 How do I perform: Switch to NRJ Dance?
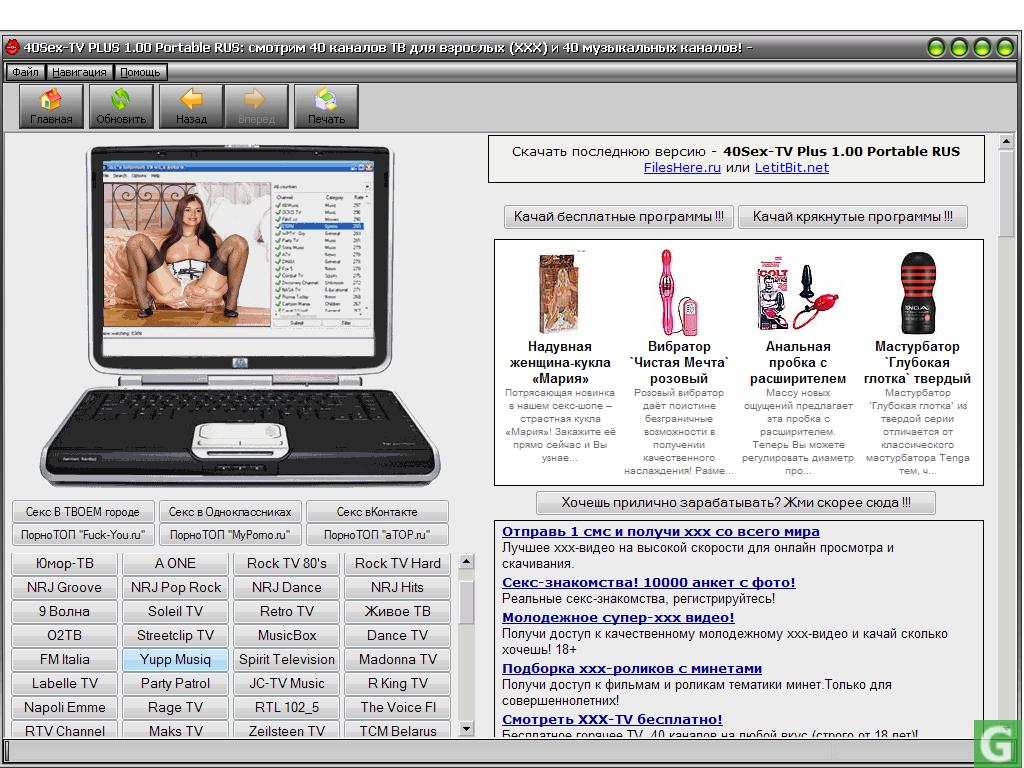point(287,588)
